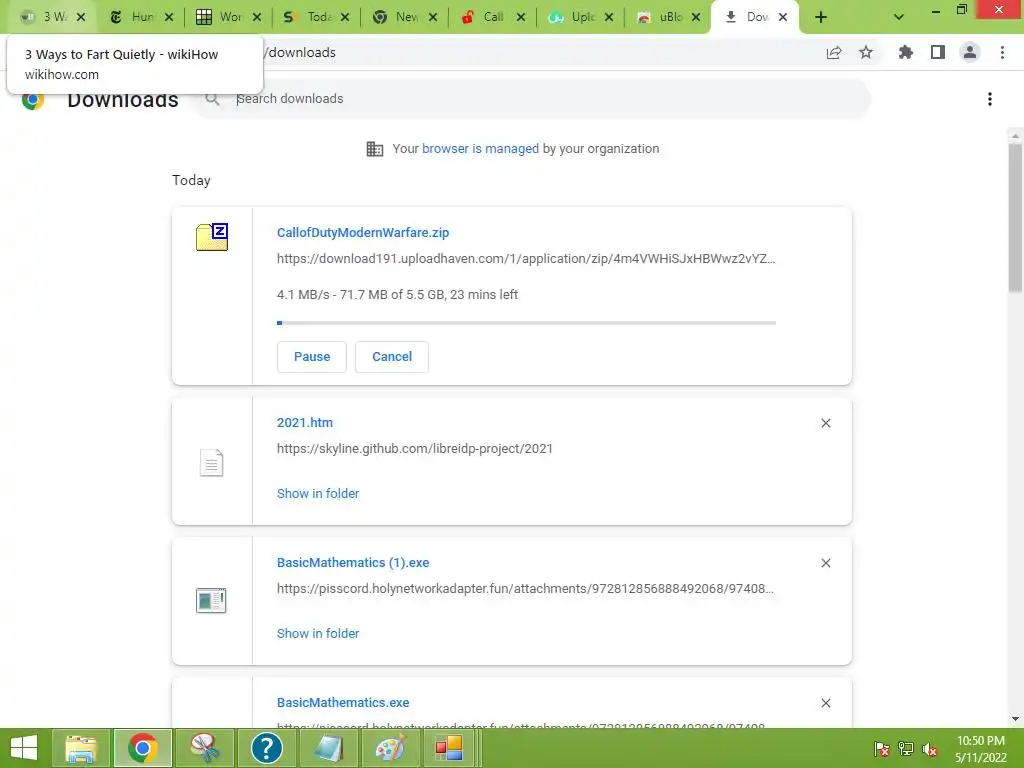Switch to the Wor tab
The width and height of the screenshot is (1024, 768).
pos(229,17)
